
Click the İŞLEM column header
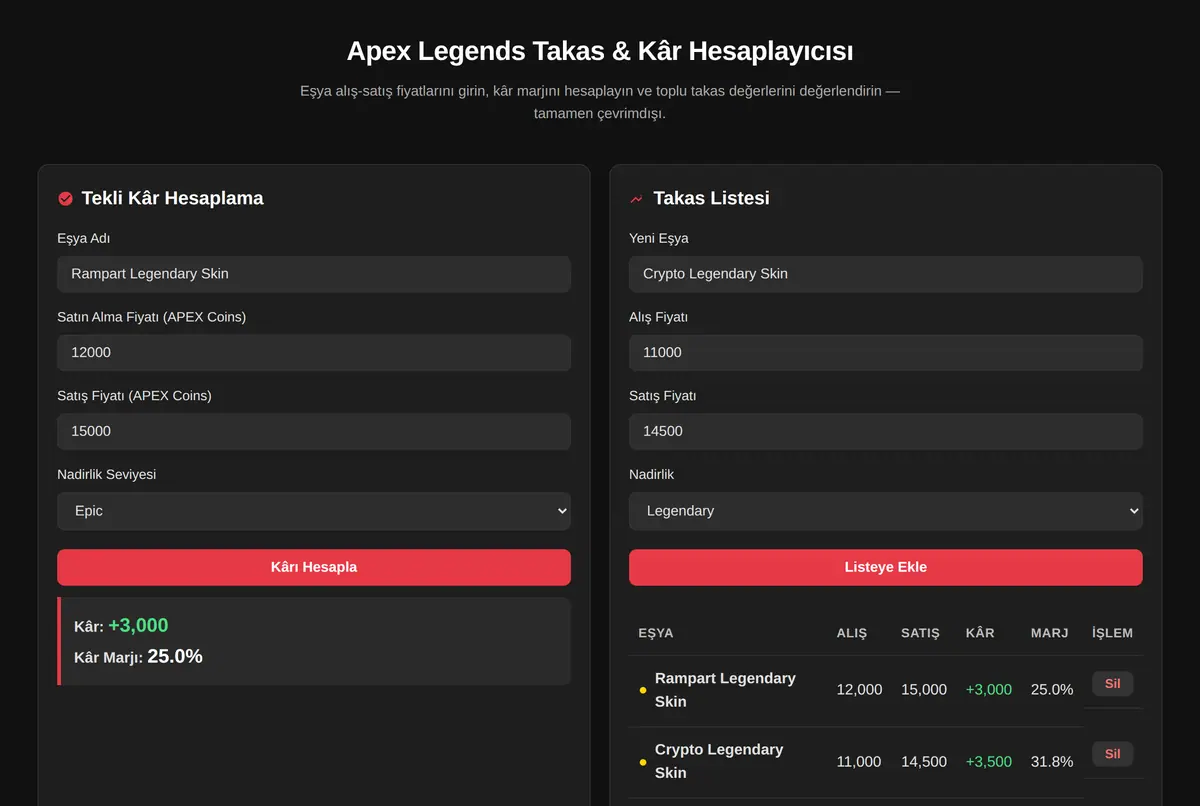pyautogui.click(x=1113, y=633)
